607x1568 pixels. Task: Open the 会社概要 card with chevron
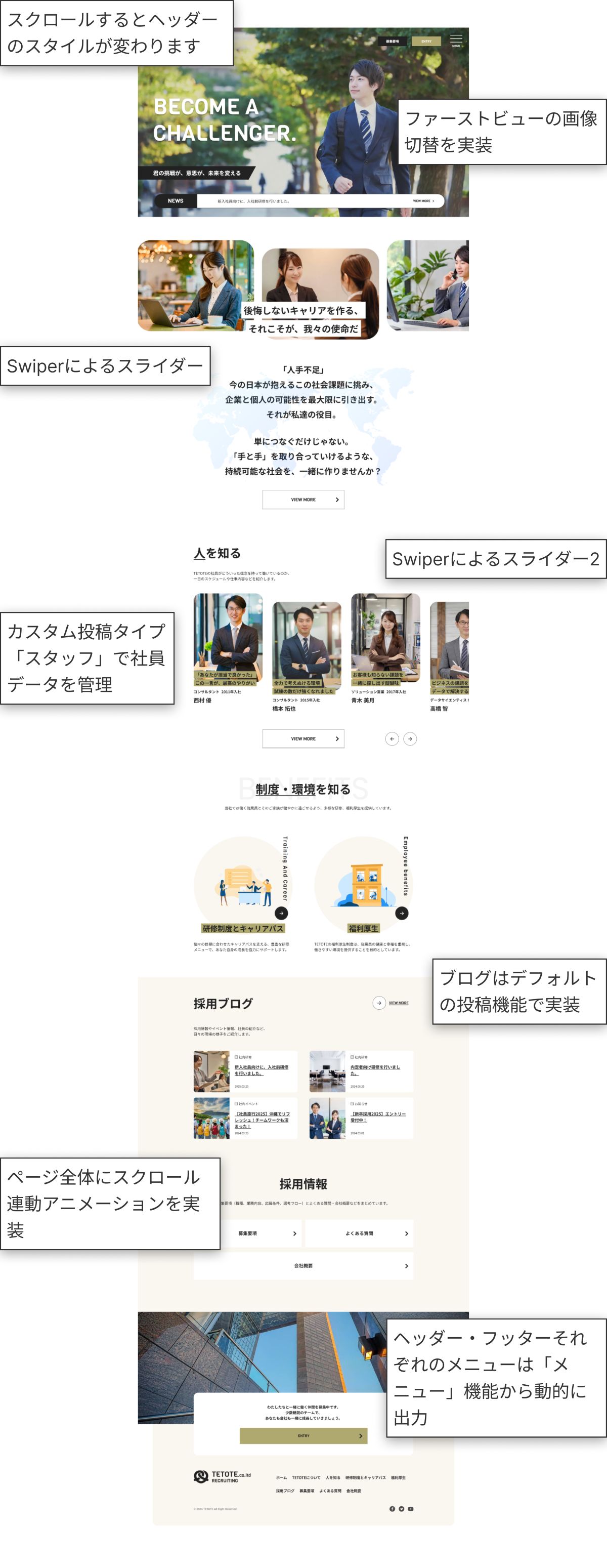(303, 1265)
